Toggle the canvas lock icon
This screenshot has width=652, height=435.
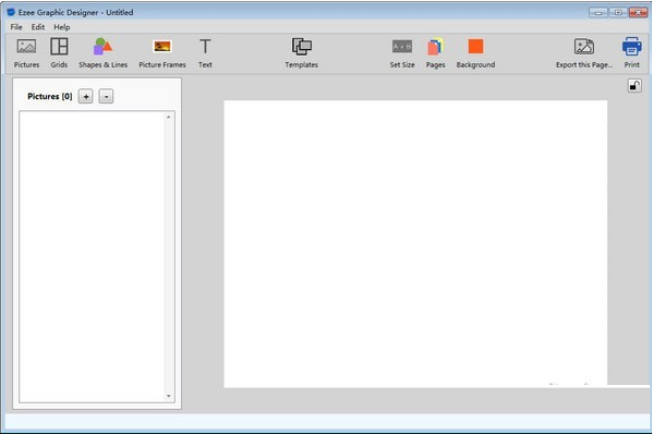tap(634, 86)
